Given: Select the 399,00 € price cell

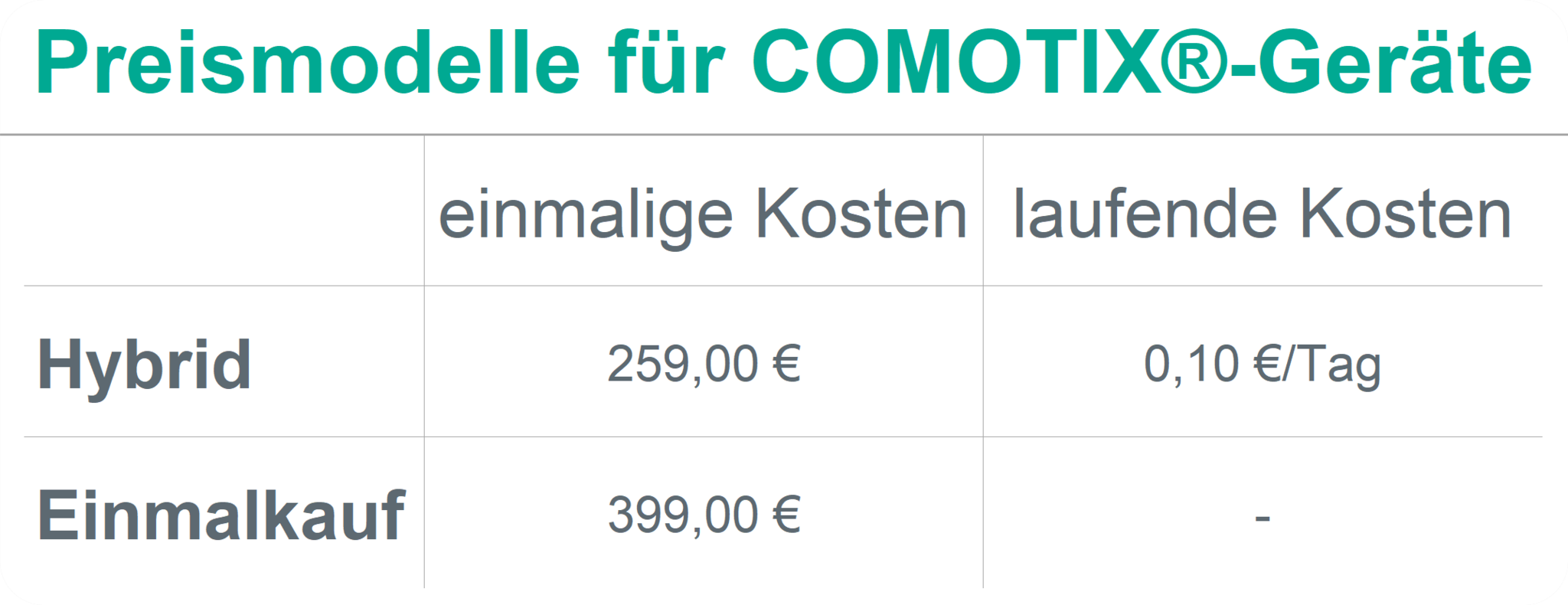Looking at the screenshot, I should (x=704, y=514).
